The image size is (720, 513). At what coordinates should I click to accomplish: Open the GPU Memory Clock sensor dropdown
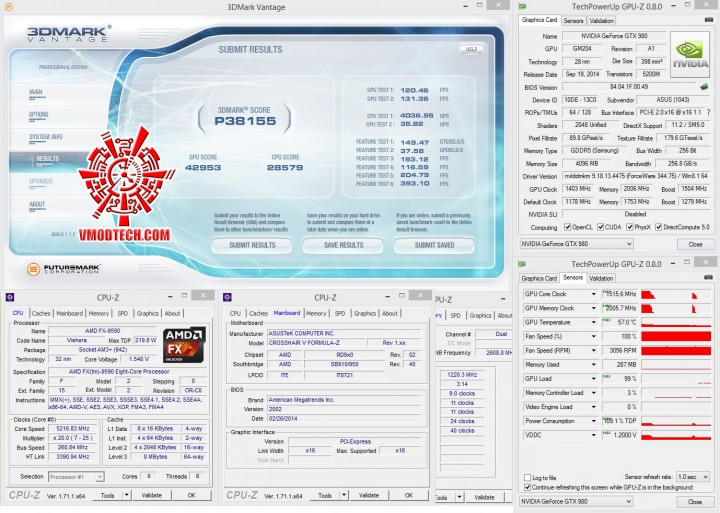tap(594, 308)
